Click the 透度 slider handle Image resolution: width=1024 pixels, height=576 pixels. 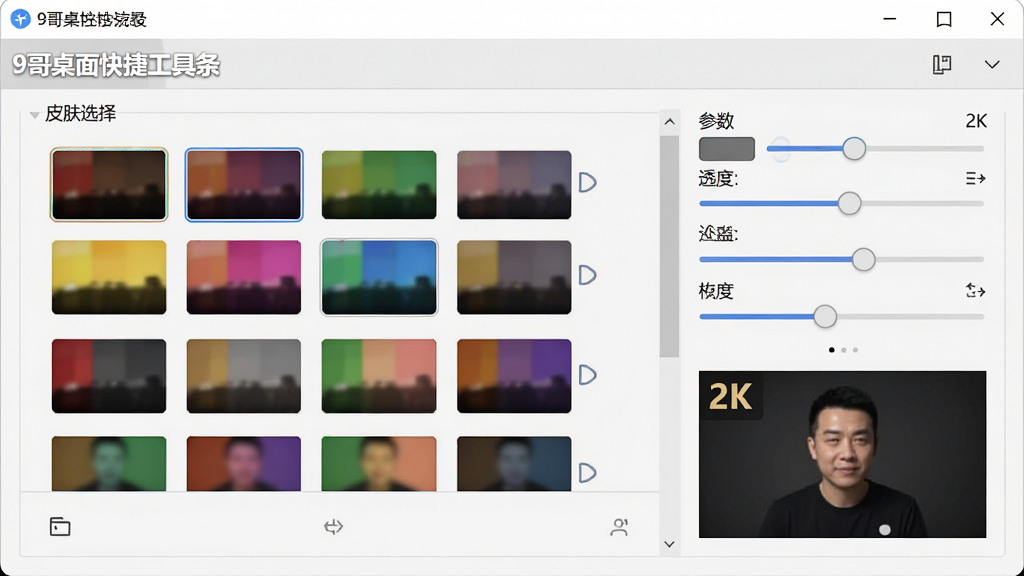[850, 204]
